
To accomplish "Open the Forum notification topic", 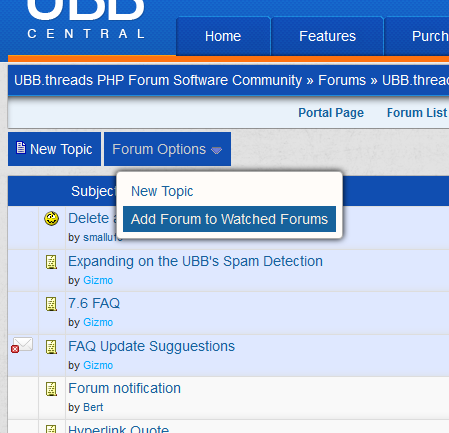I will (x=124, y=388).
